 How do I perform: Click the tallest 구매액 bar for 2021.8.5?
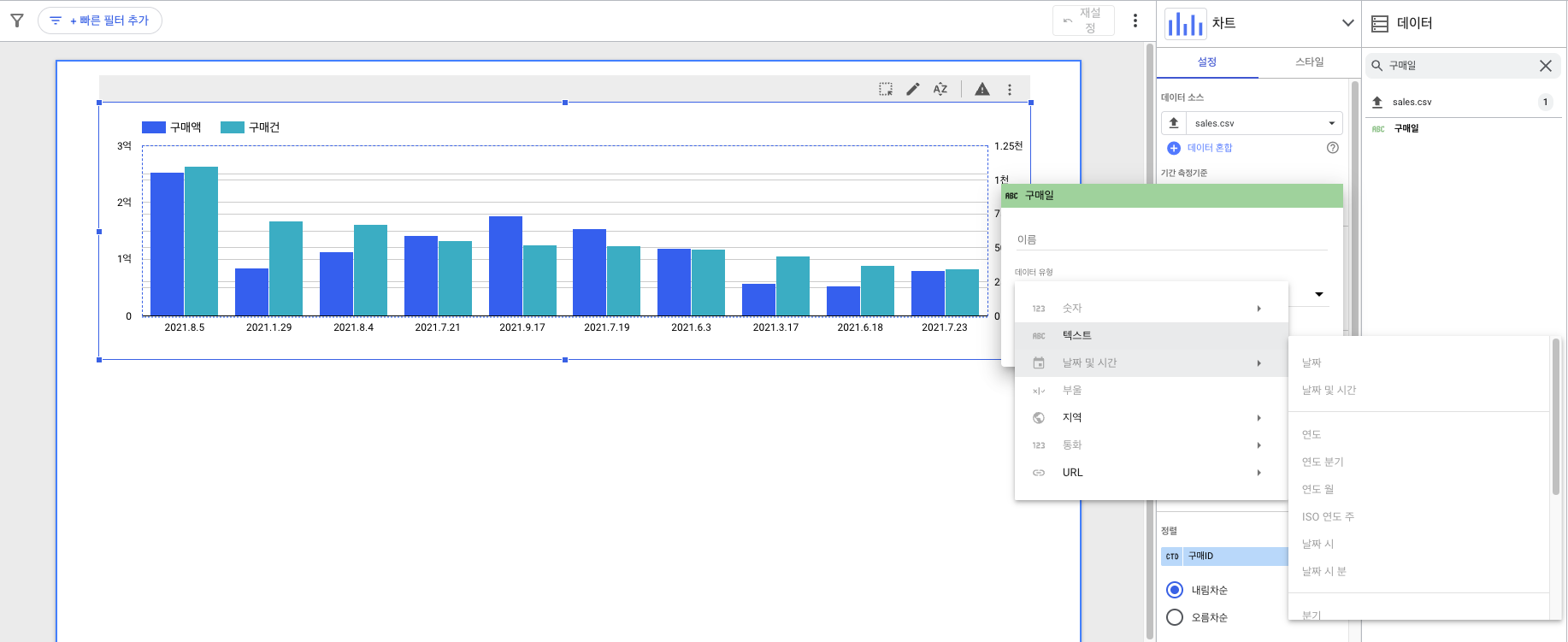[x=167, y=244]
